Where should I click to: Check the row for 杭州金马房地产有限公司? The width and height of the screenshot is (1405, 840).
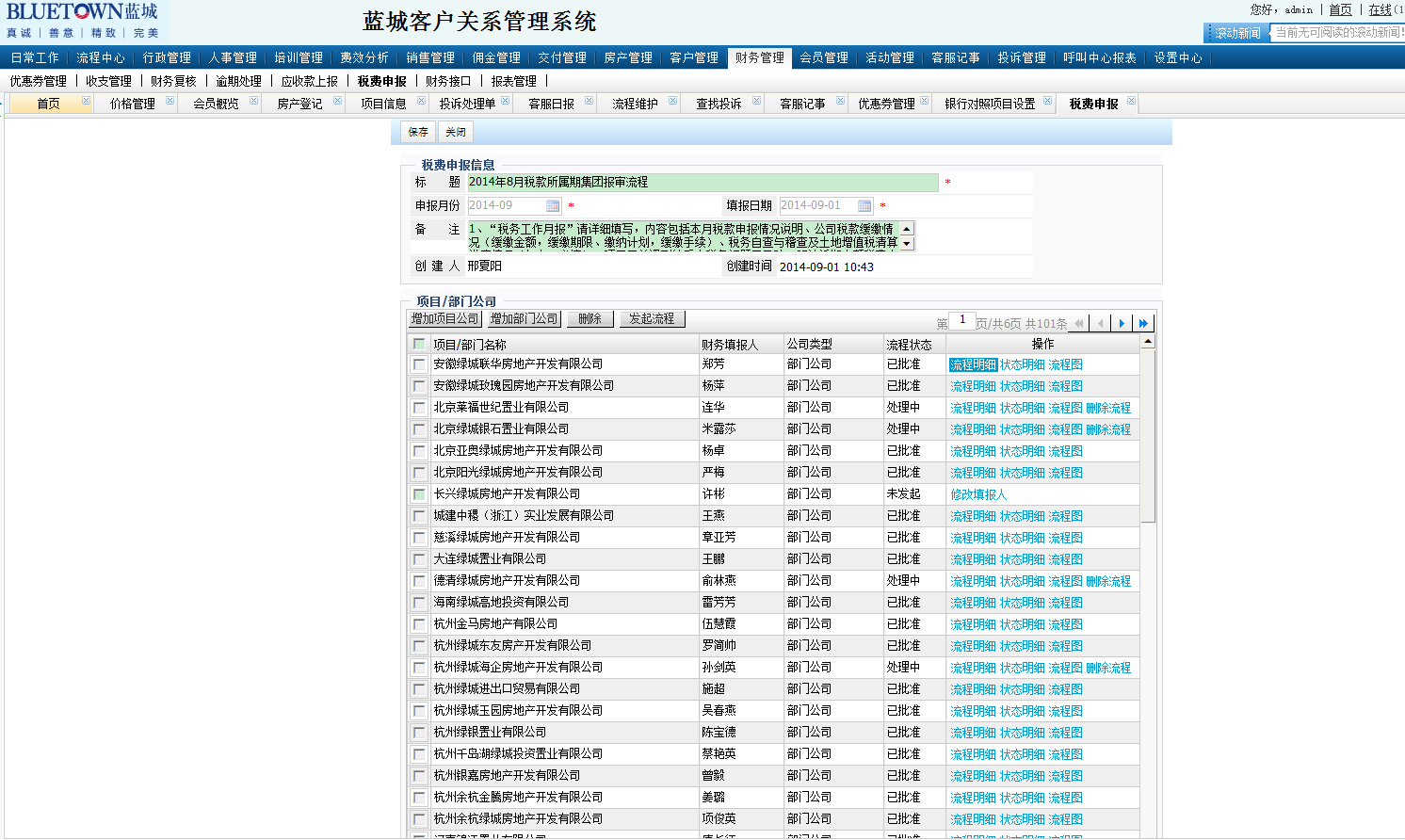[x=419, y=624]
